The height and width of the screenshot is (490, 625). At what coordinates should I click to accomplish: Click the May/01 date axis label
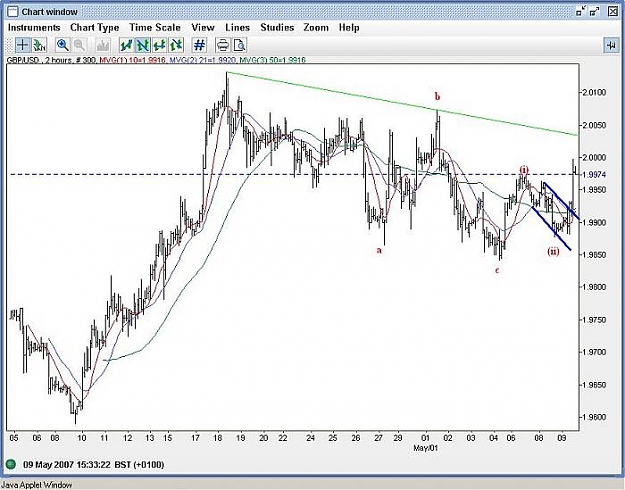425,448
